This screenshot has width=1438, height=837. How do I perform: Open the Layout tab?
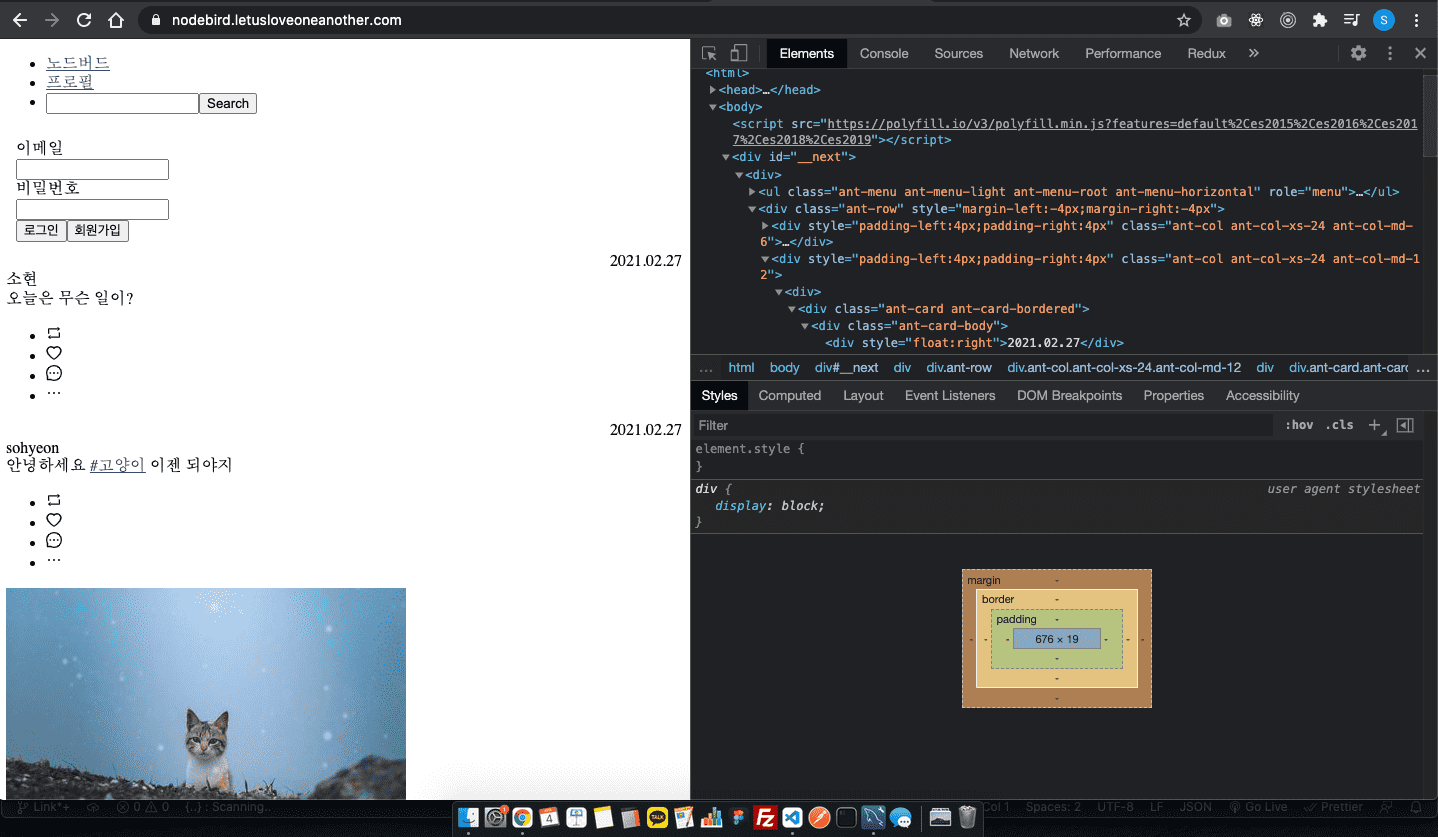click(863, 396)
